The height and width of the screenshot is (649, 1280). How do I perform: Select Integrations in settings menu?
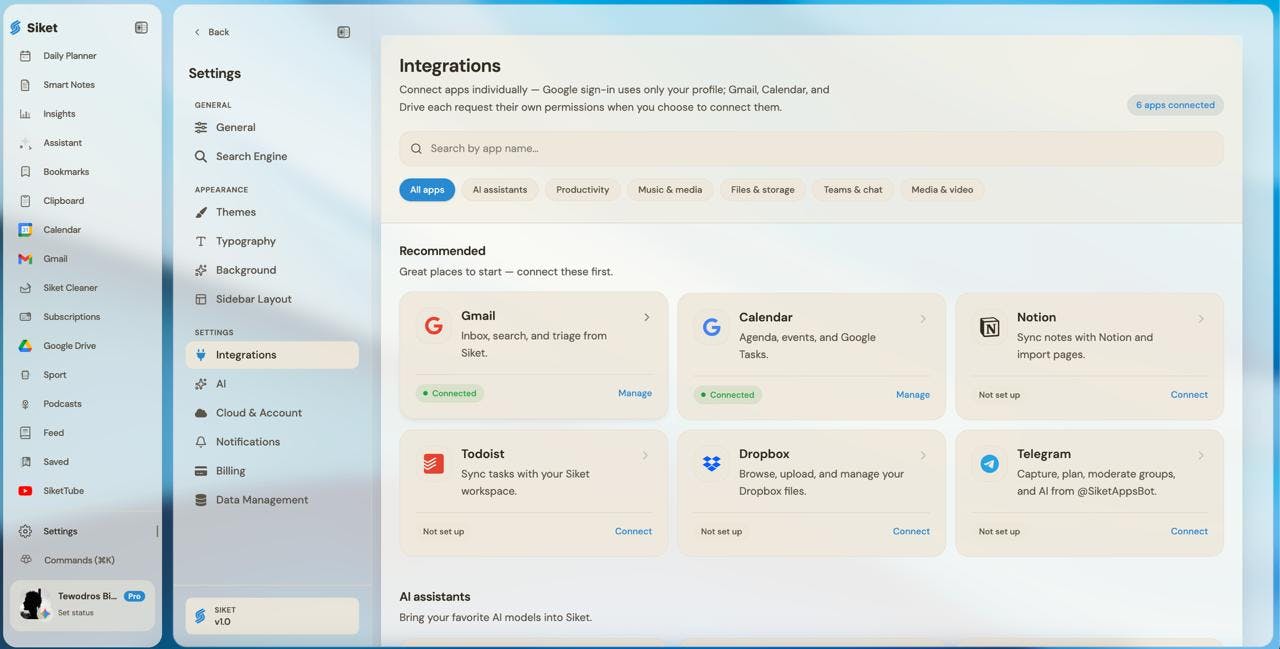point(272,355)
